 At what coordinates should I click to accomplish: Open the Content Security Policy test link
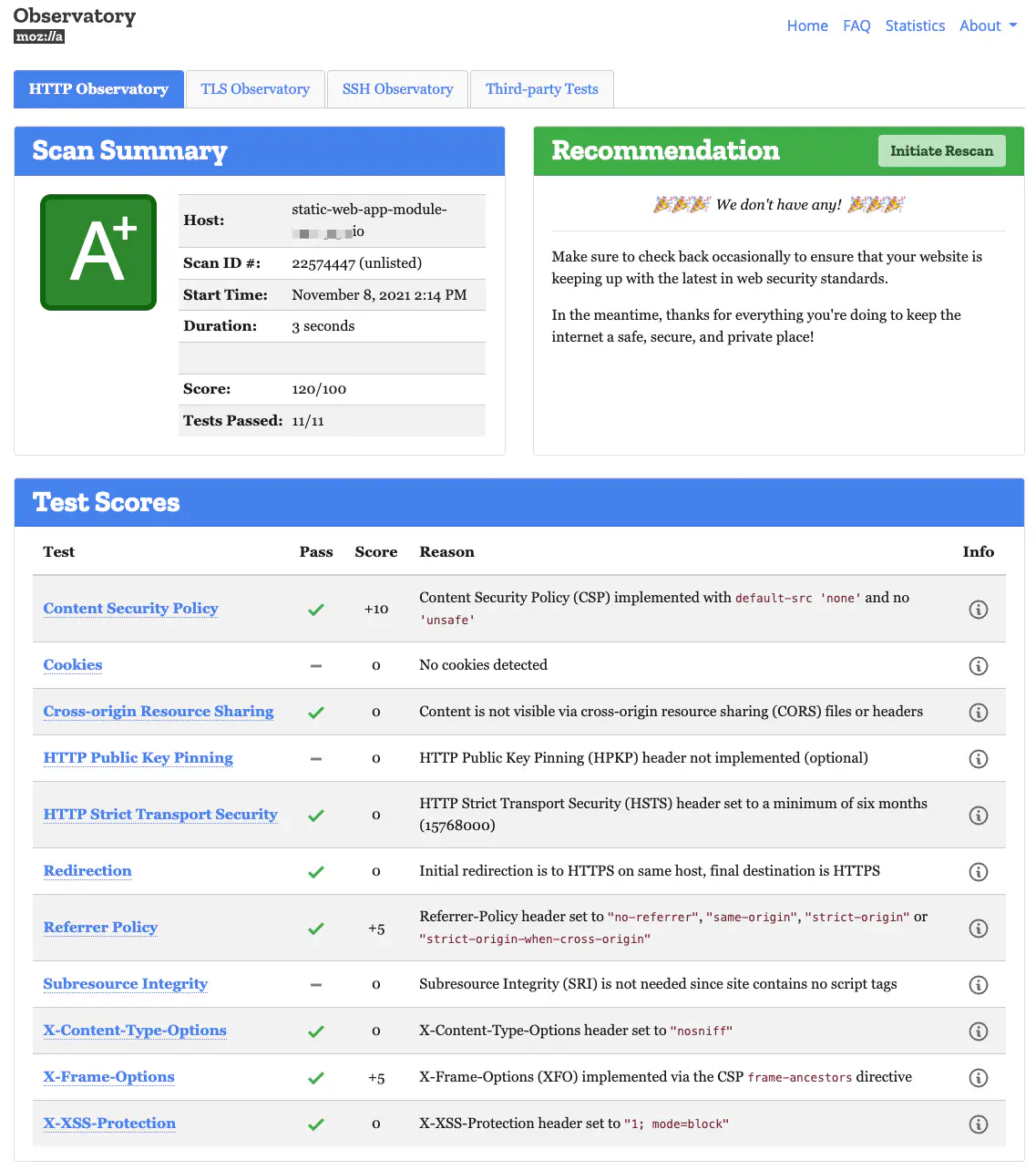pyautogui.click(x=130, y=609)
